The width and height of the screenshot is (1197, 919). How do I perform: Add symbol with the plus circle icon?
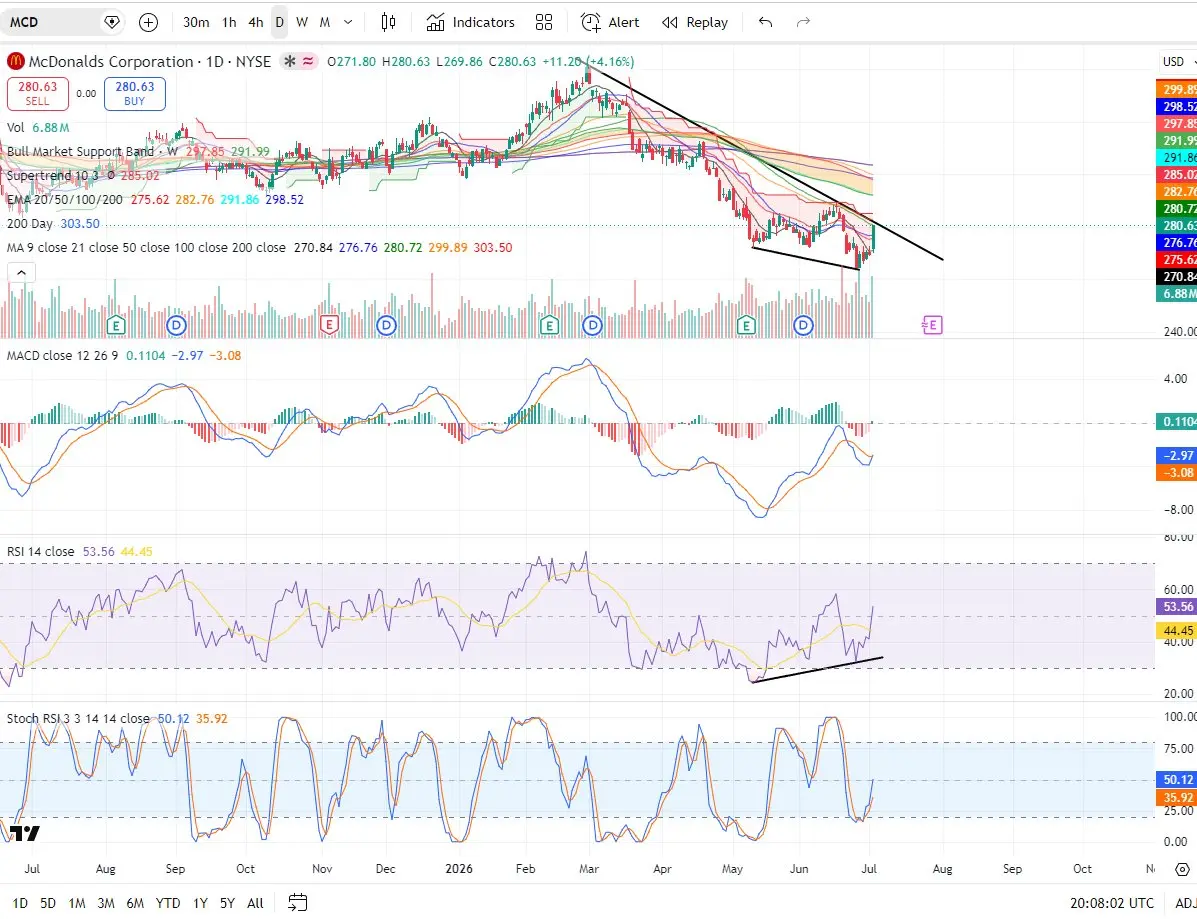[x=148, y=22]
